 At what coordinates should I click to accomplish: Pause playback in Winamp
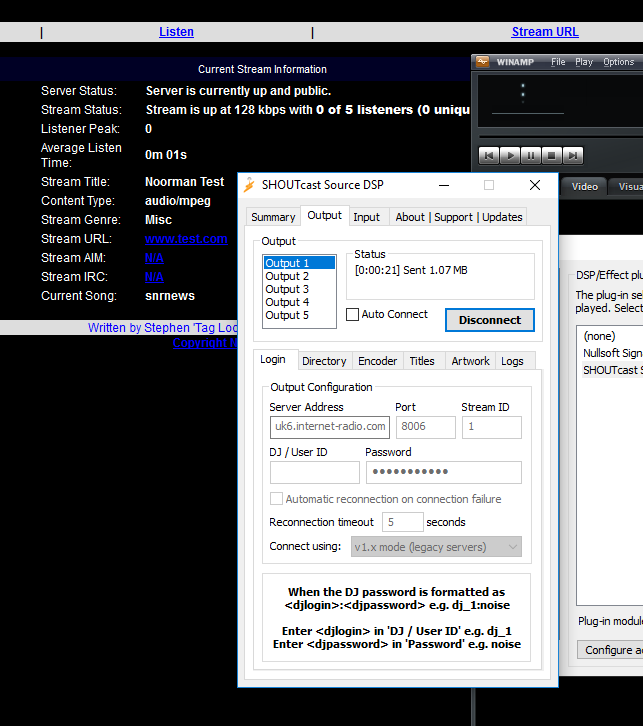click(531, 155)
